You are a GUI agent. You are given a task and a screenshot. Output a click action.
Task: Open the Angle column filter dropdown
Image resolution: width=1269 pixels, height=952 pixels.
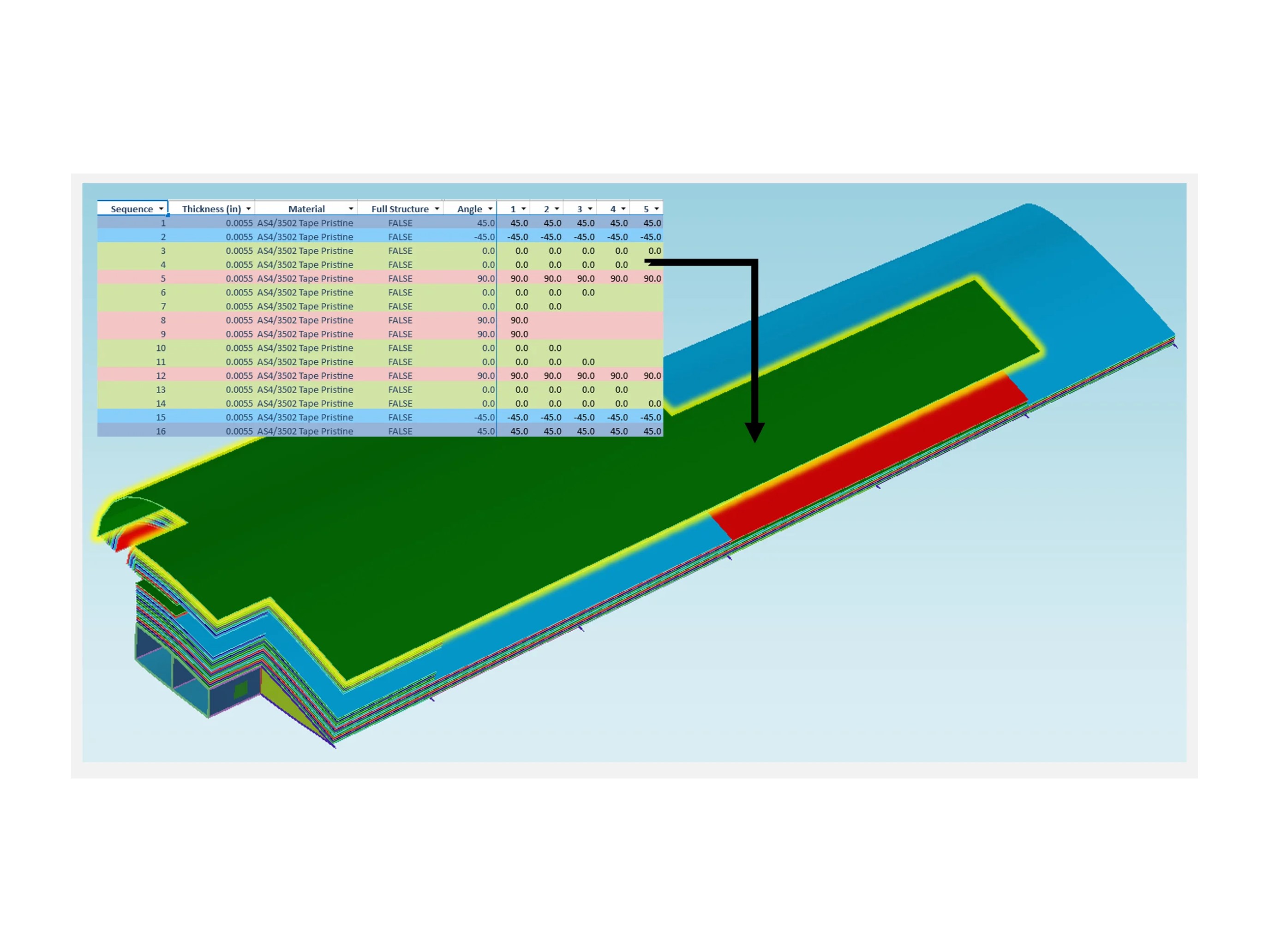491,209
